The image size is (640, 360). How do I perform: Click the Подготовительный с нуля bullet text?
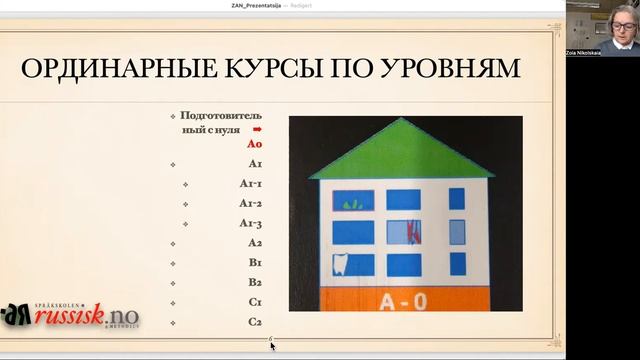click(221, 123)
